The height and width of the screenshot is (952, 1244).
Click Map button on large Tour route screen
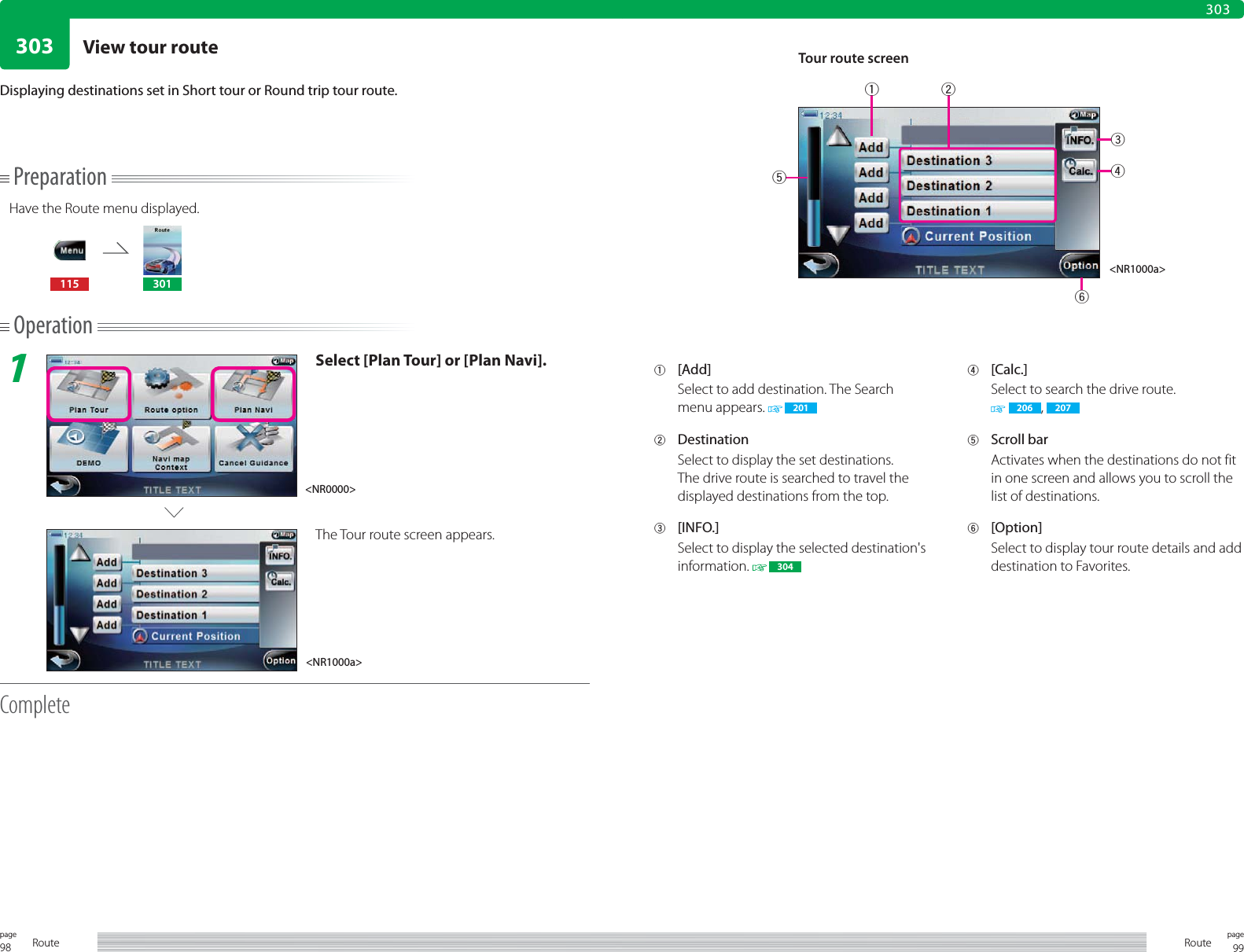[1083, 115]
